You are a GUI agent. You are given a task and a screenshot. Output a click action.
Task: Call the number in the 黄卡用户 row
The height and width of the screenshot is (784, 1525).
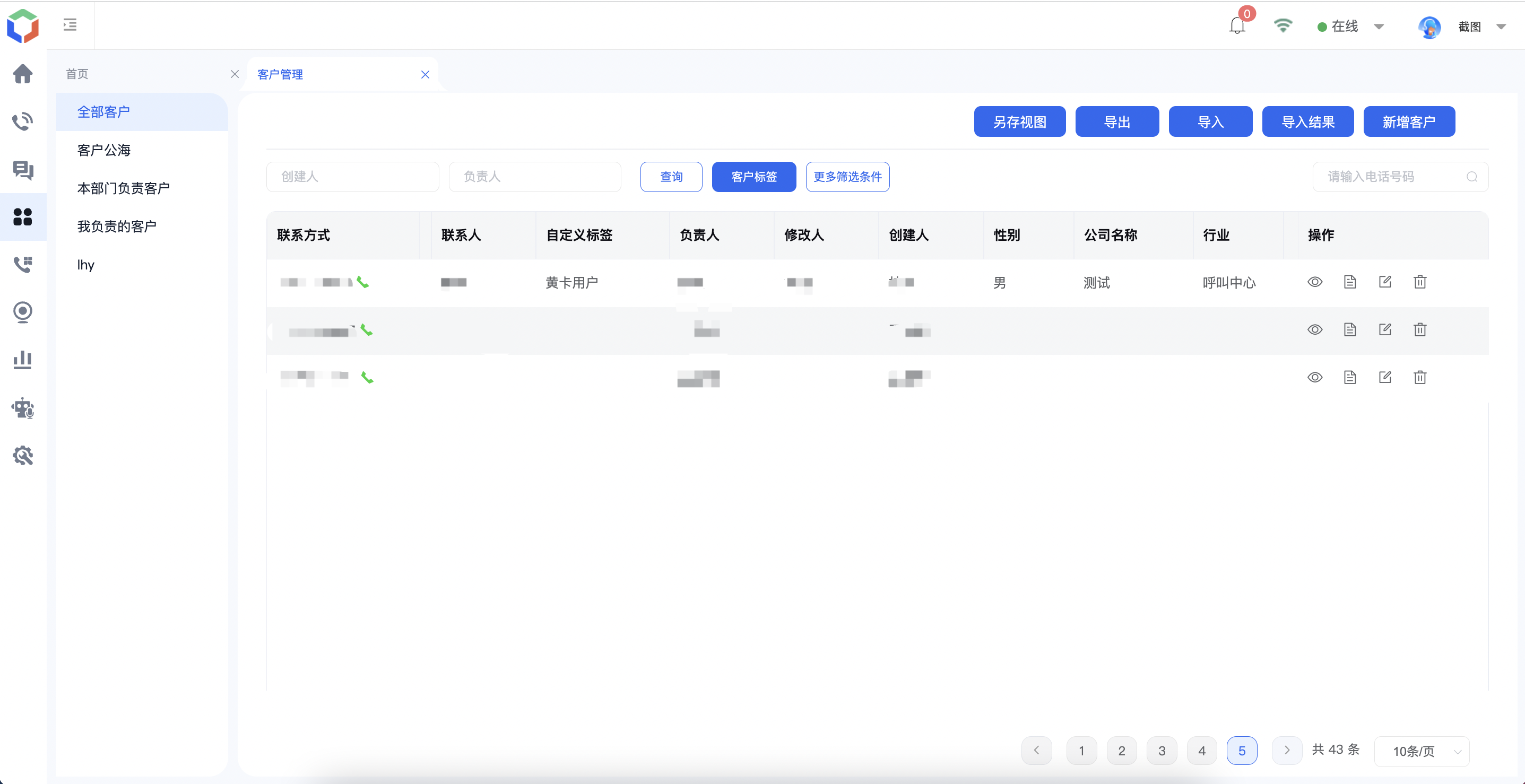tap(363, 282)
